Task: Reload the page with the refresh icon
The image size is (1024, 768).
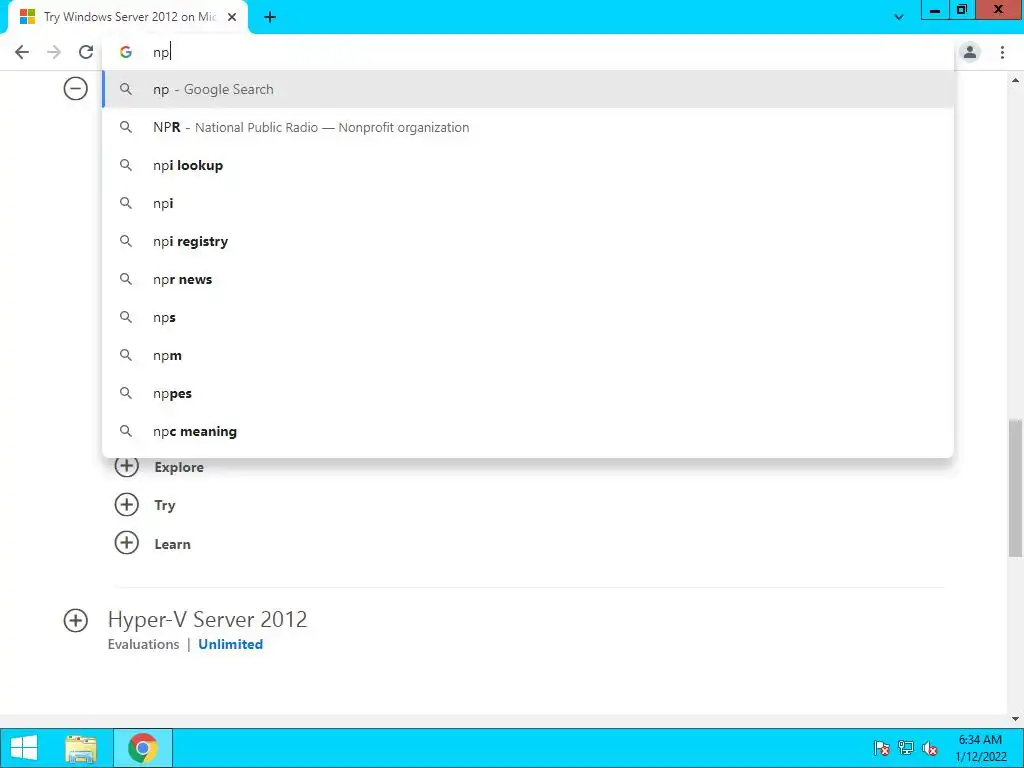Action: click(x=86, y=52)
